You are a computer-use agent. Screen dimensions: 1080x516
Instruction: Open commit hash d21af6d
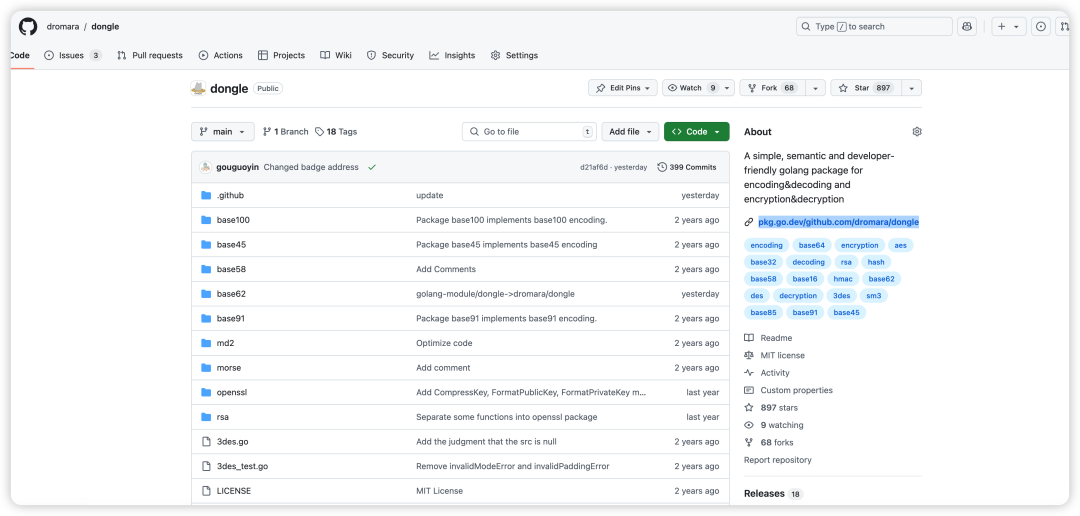(595, 167)
